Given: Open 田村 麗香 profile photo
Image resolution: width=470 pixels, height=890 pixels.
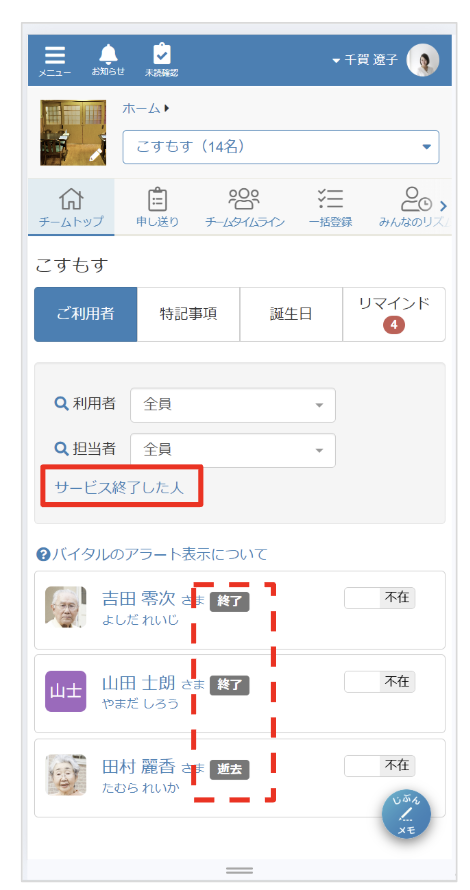Looking at the screenshot, I should 66,775.
